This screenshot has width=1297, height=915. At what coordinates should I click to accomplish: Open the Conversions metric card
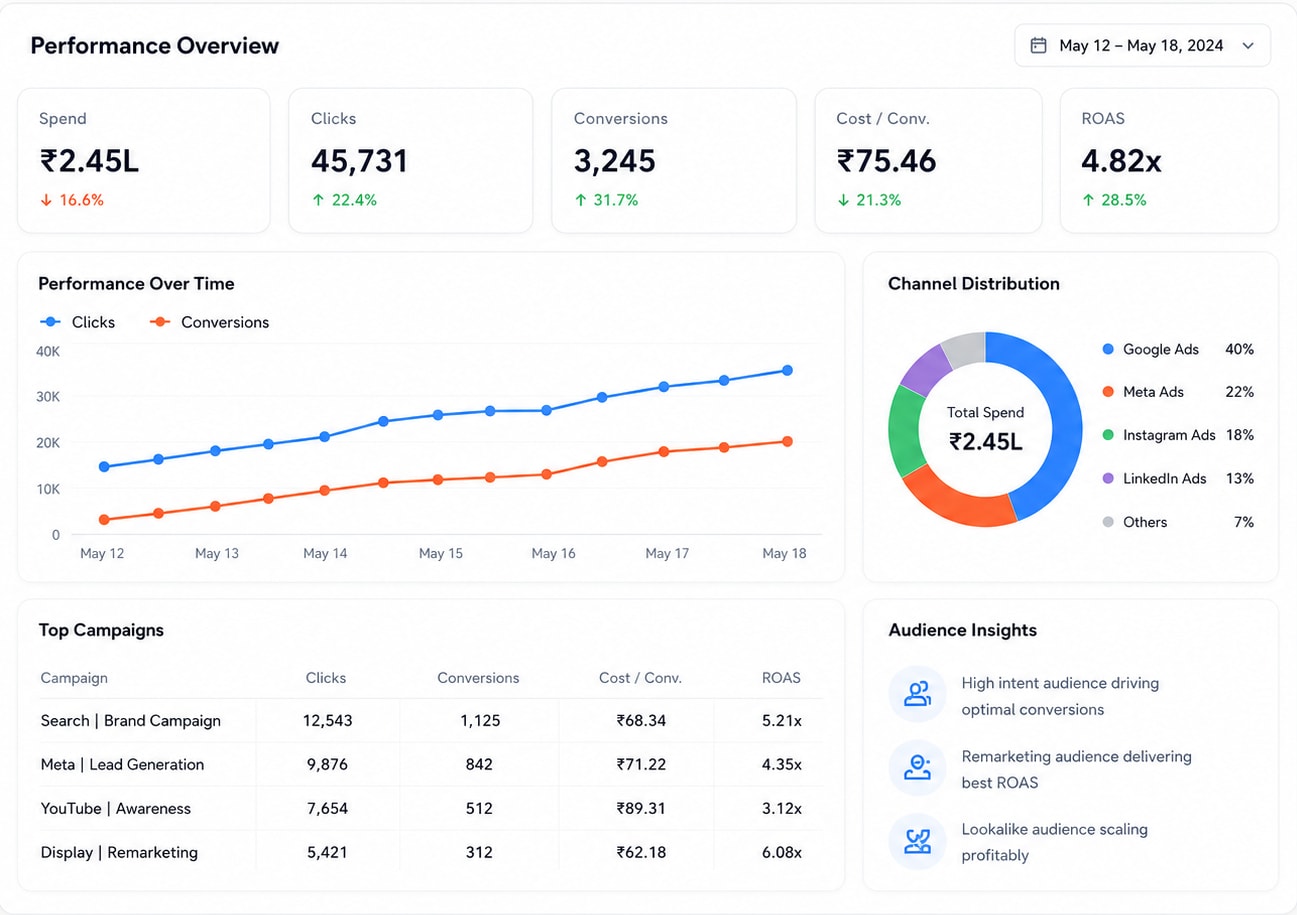(674, 161)
